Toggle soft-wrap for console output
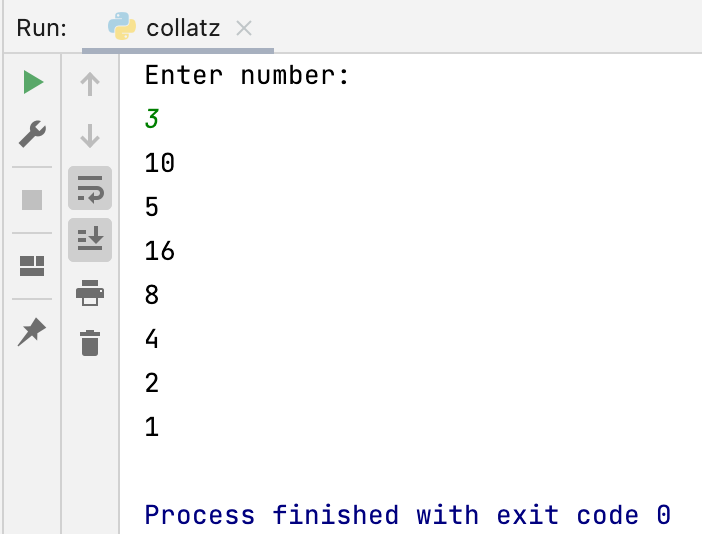 90,188
